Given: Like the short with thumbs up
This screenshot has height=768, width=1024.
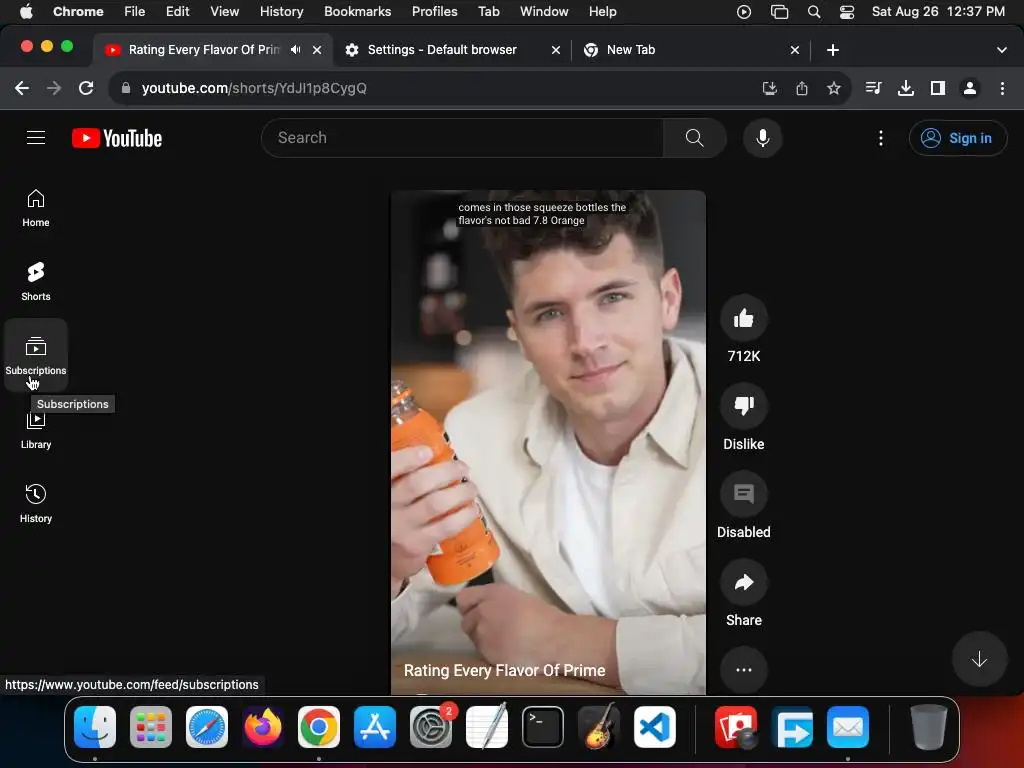Looking at the screenshot, I should 743,319.
